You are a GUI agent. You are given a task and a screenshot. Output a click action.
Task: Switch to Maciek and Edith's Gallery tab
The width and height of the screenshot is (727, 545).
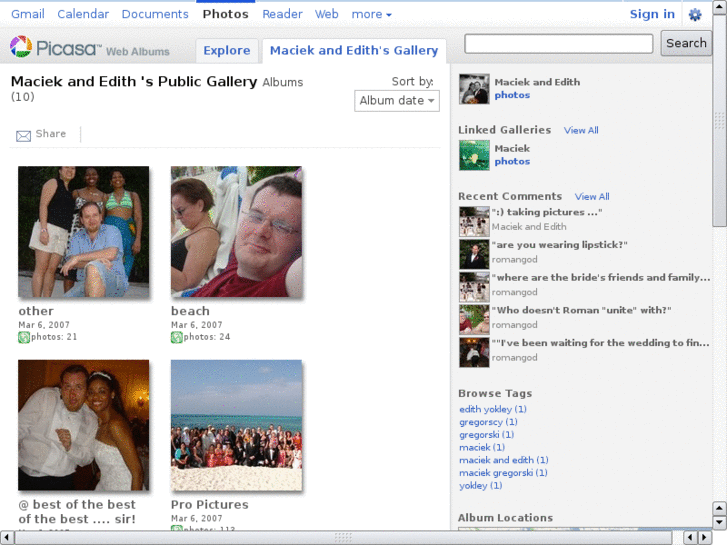(x=354, y=51)
